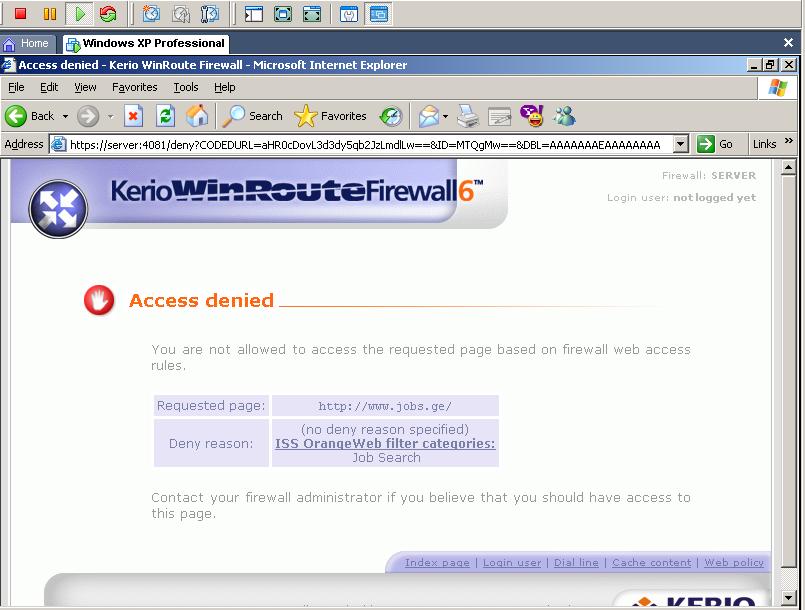Open Yahoo Messenger toolbar icon

pyautogui.click(x=531, y=116)
